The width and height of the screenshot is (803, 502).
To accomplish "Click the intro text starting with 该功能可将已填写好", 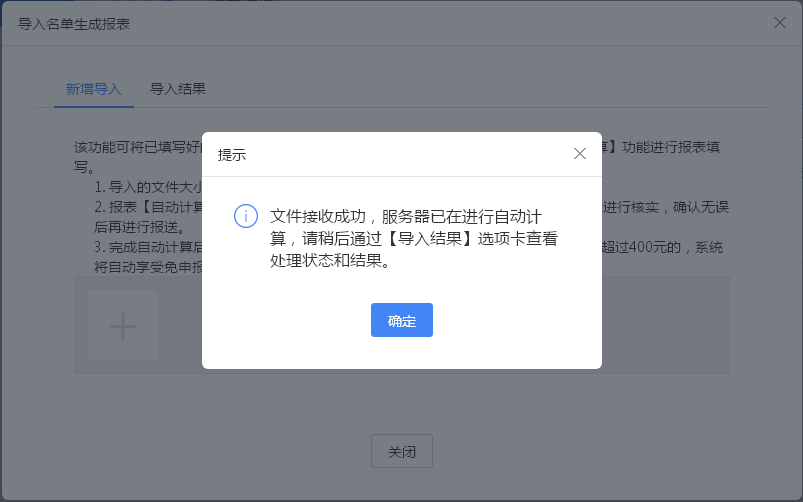I will (137, 147).
